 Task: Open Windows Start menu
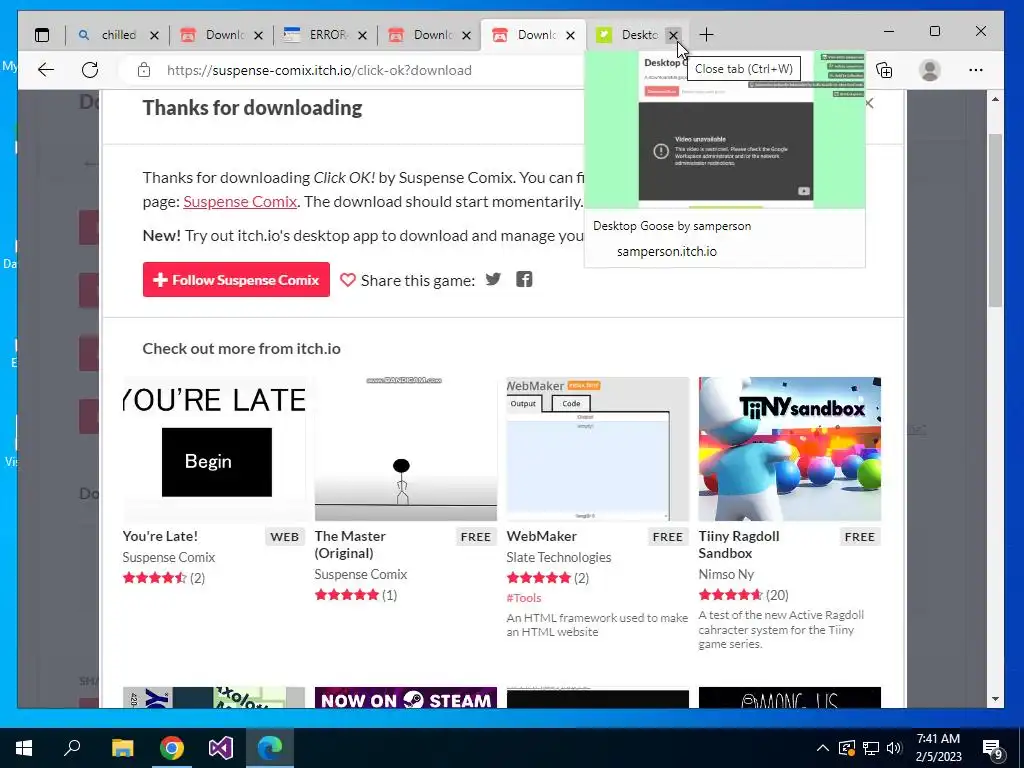pos(24,748)
